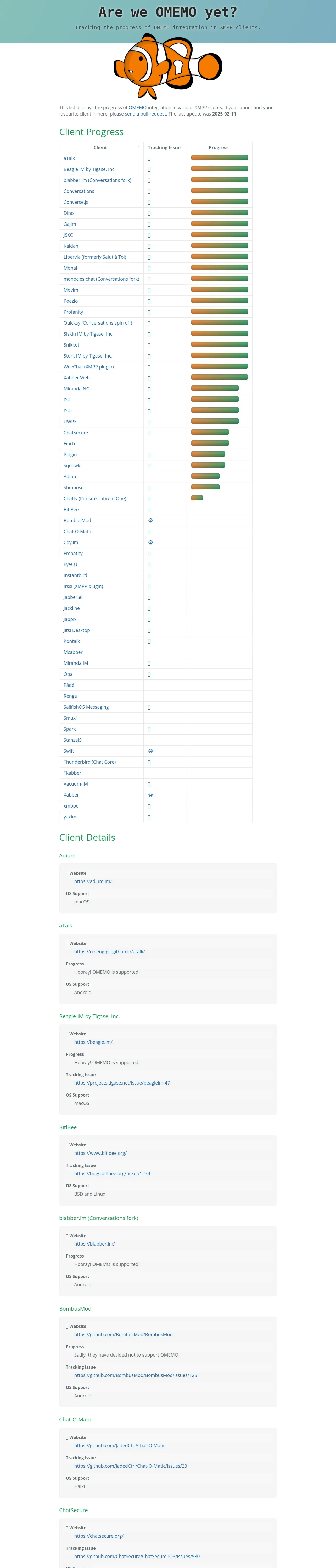Open the bugs.bitlbee.org ticket 1239 link
The width and height of the screenshot is (336, 1568).
point(112,1174)
